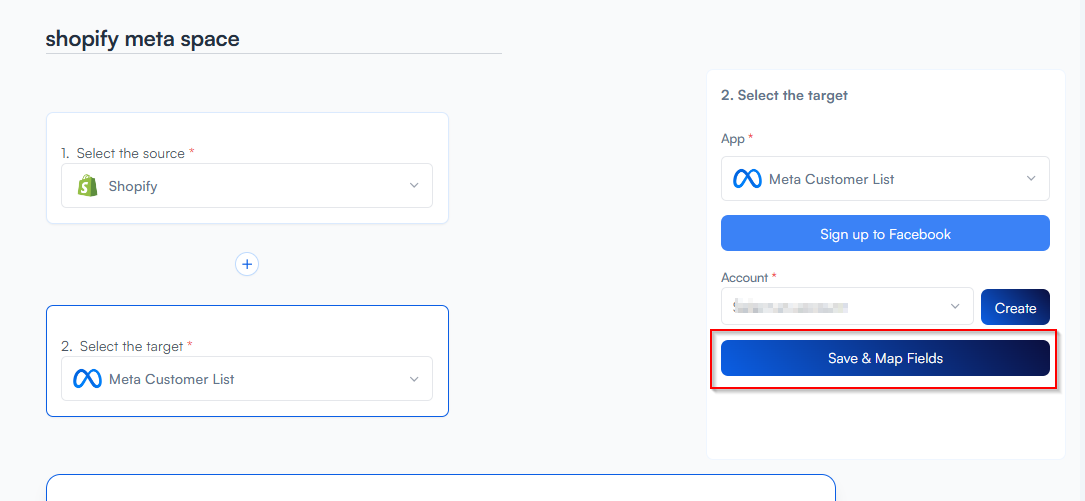Click "Meta Customer List" text in the App field

(x=831, y=179)
